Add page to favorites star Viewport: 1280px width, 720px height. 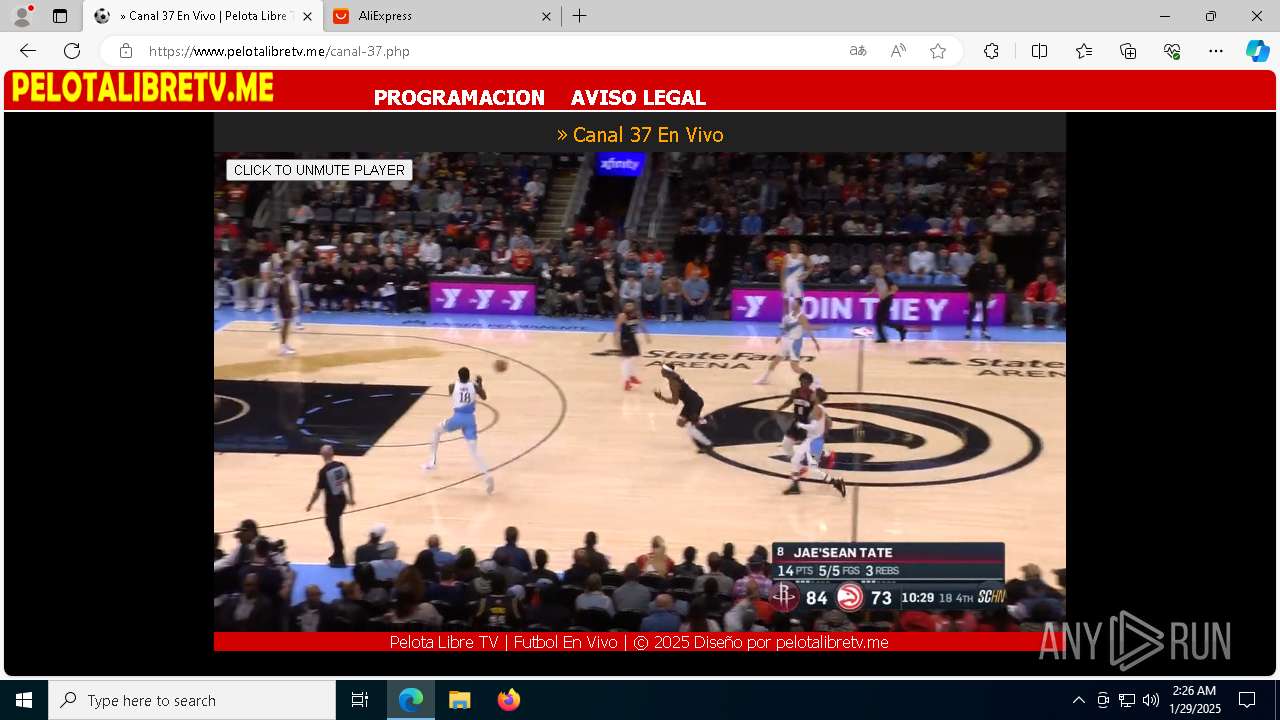tap(938, 51)
